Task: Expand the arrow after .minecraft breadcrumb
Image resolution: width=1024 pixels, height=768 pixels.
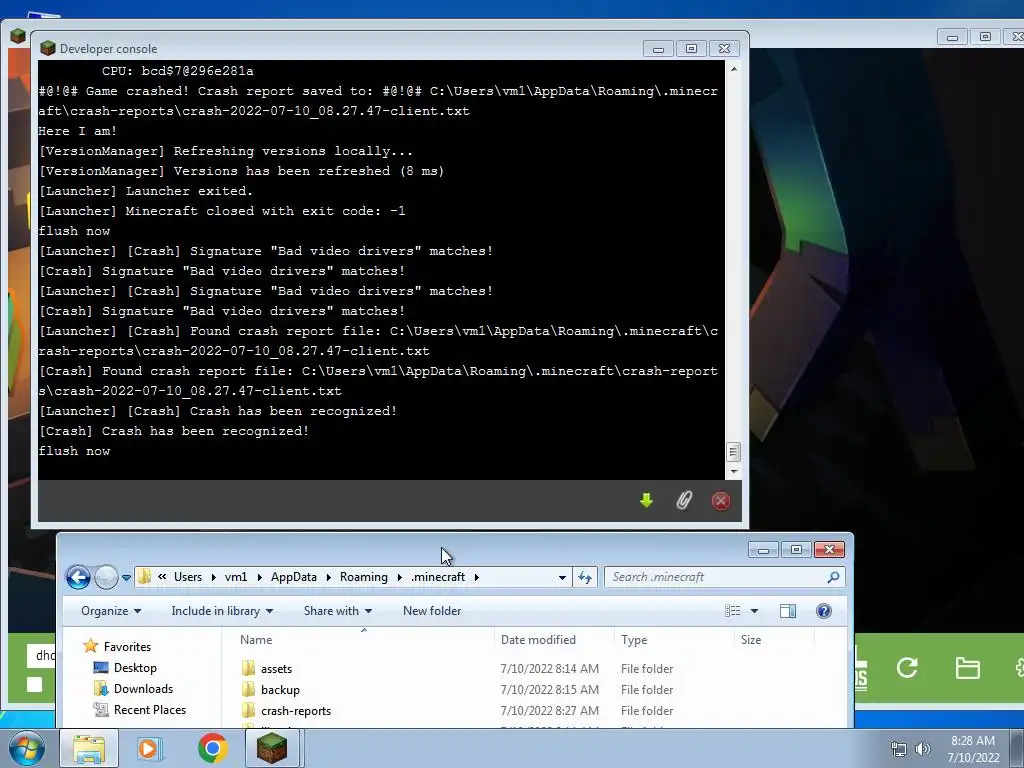Action: [x=477, y=577]
